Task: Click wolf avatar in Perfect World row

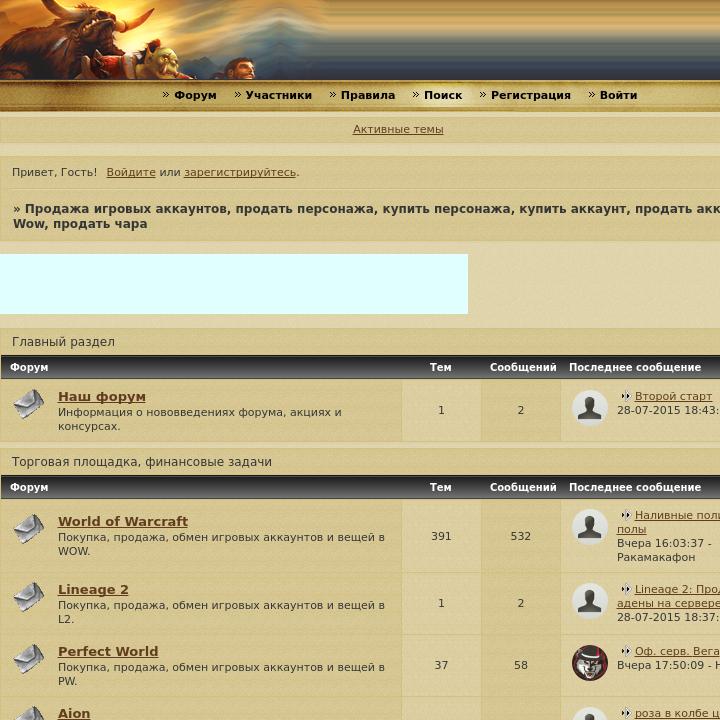Action: click(x=590, y=663)
